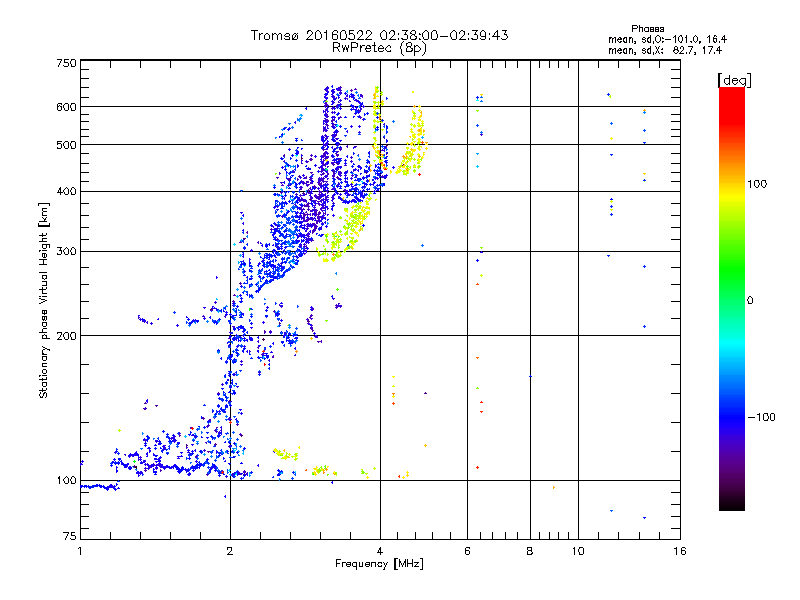Click the x-axis tick label '1'

tap(80, 551)
